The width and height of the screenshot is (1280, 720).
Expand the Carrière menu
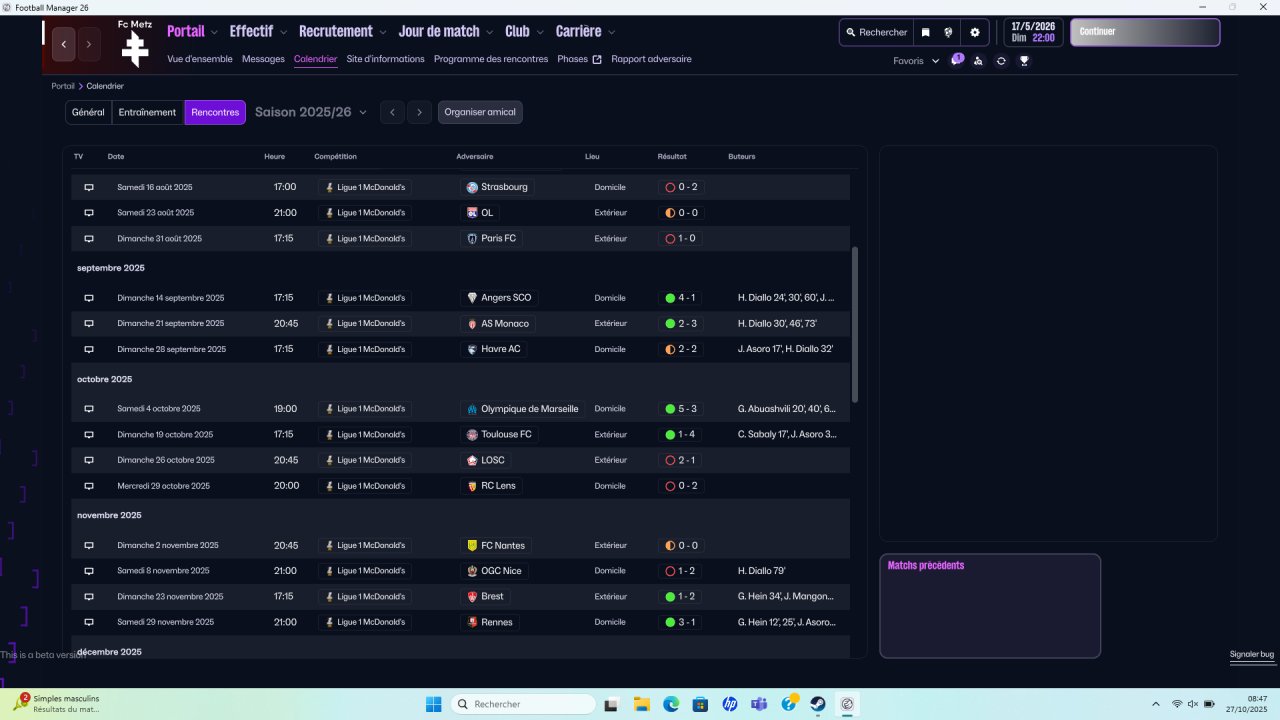pos(585,31)
